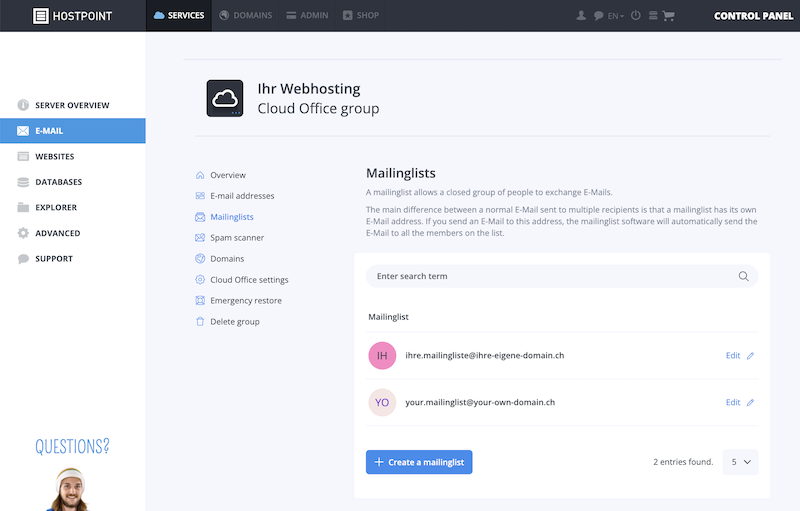Click the Cloud Office settings gear icon
Screen dimensions: 800x511
click(200, 279)
